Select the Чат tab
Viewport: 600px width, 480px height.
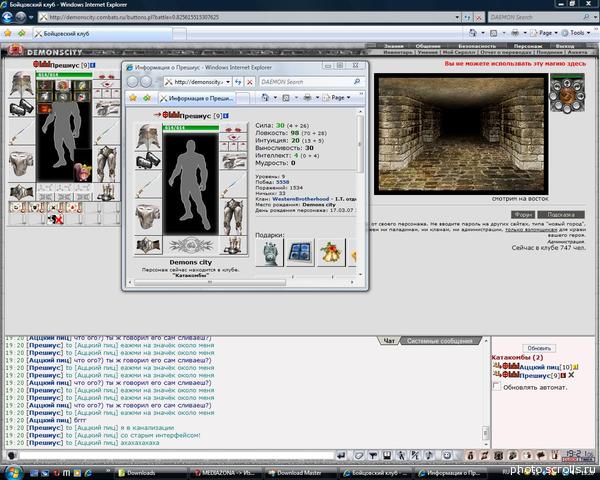[389, 341]
